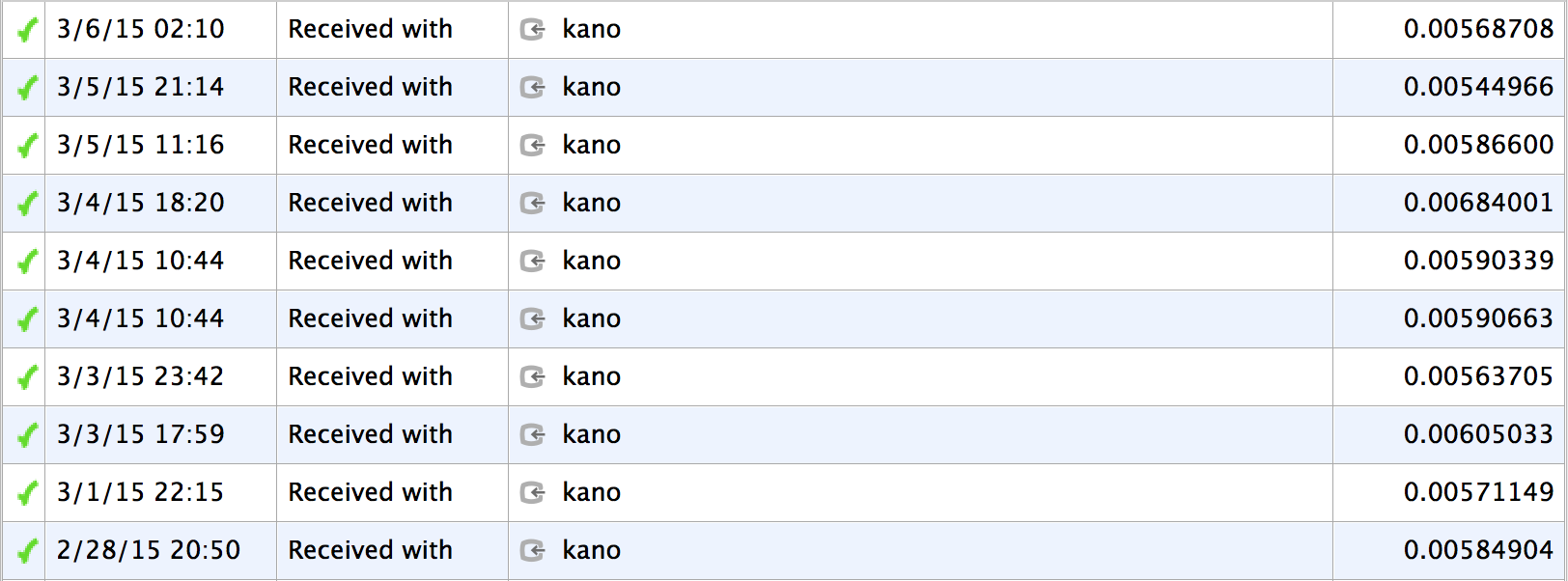Screen dimensions: 1568x581
Task: Select the amount 0.00605033
Action: pyautogui.click(x=1478, y=434)
